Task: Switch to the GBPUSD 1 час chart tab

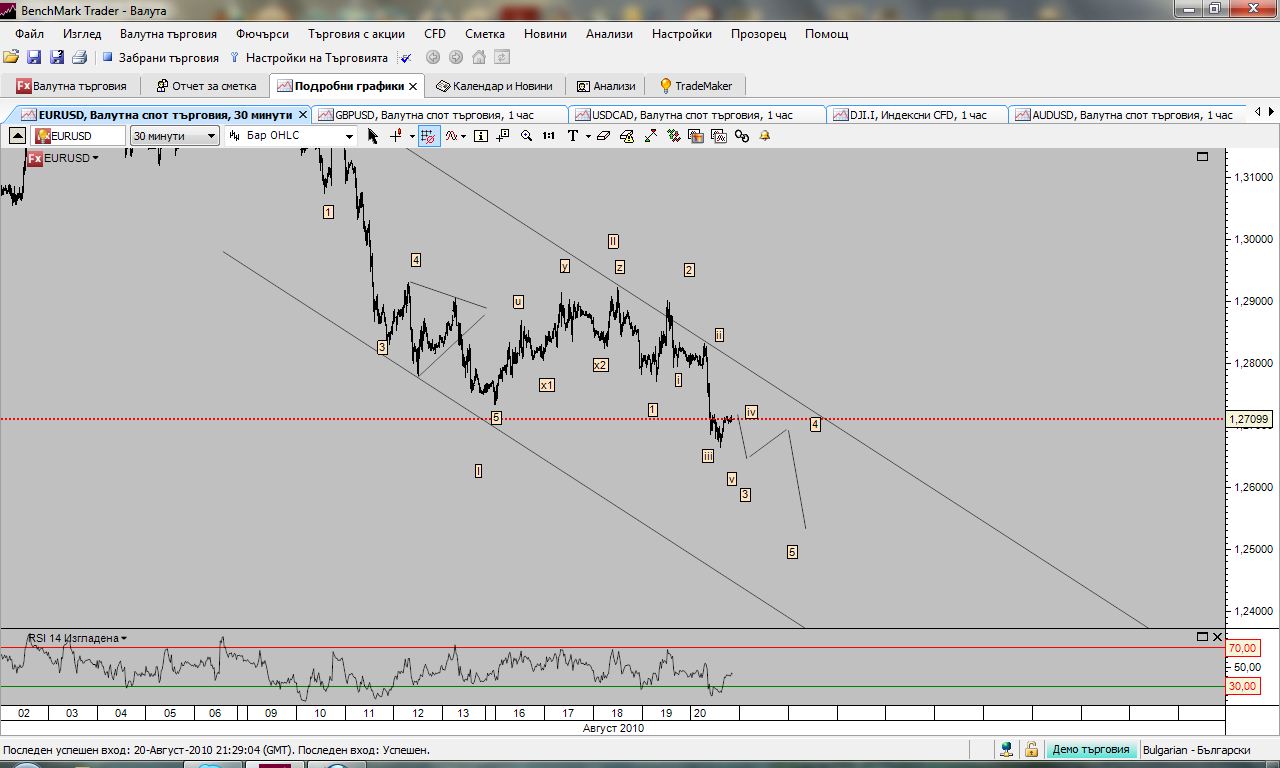Action: (440, 115)
